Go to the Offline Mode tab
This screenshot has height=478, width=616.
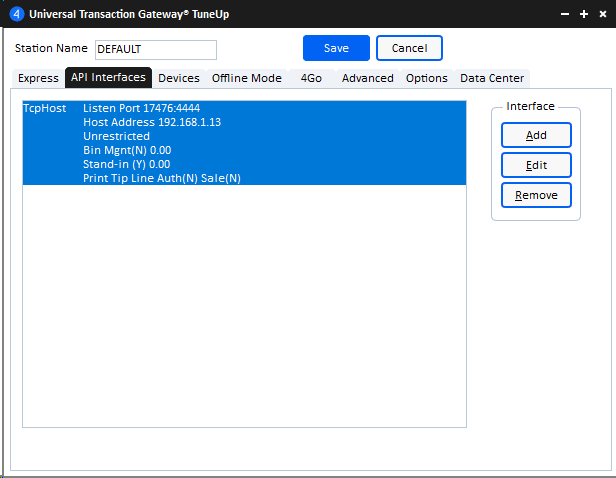click(247, 78)
